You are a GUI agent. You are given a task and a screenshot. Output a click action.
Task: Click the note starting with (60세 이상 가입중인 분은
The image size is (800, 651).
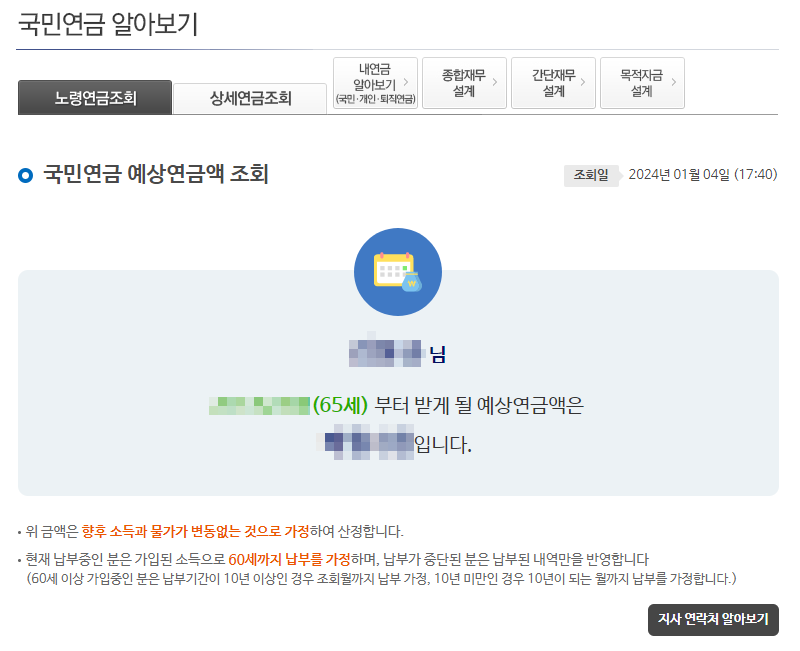[382, 579]
